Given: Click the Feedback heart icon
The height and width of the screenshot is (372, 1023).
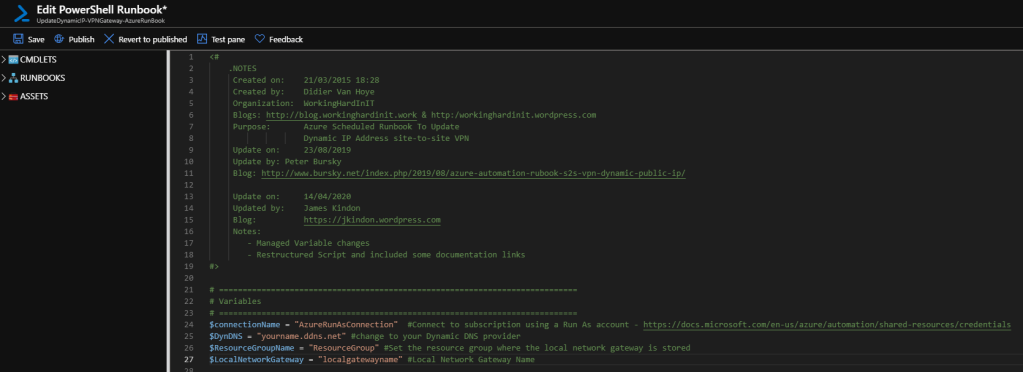Looking at the screenshot, I should (260, 39).
